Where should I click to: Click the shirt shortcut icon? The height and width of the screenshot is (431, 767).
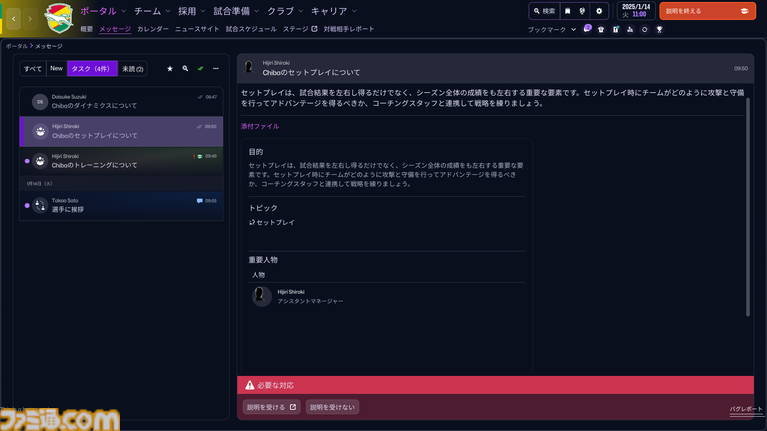[x=601, y=30]
